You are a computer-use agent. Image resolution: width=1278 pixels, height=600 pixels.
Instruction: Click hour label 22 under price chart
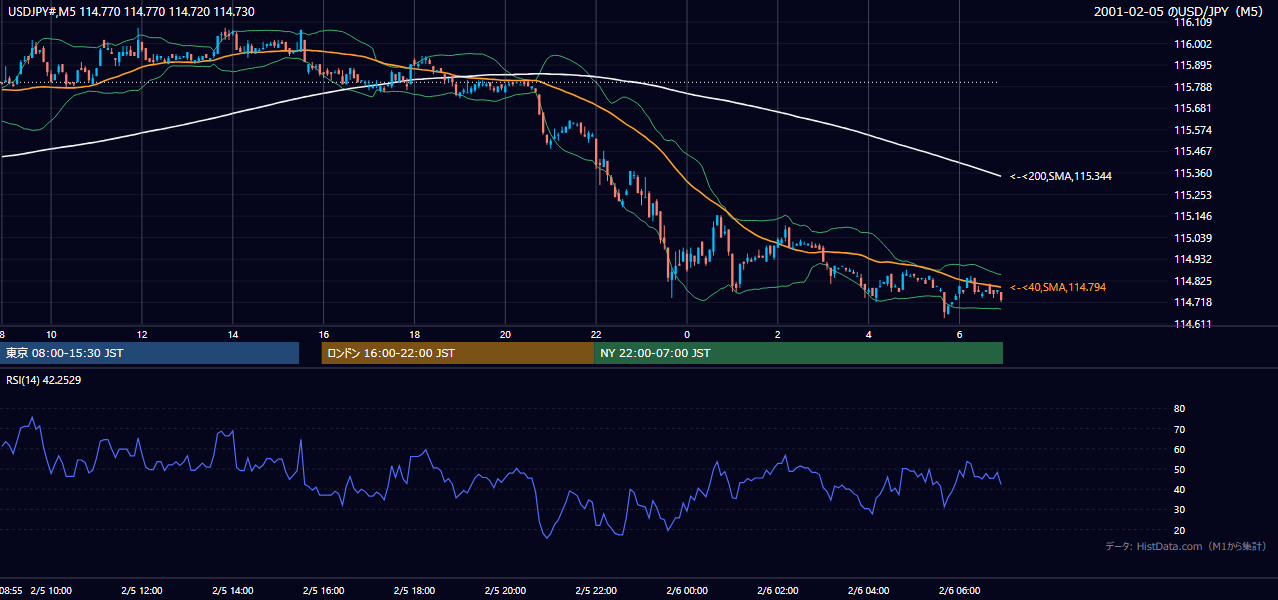point(596,334)
